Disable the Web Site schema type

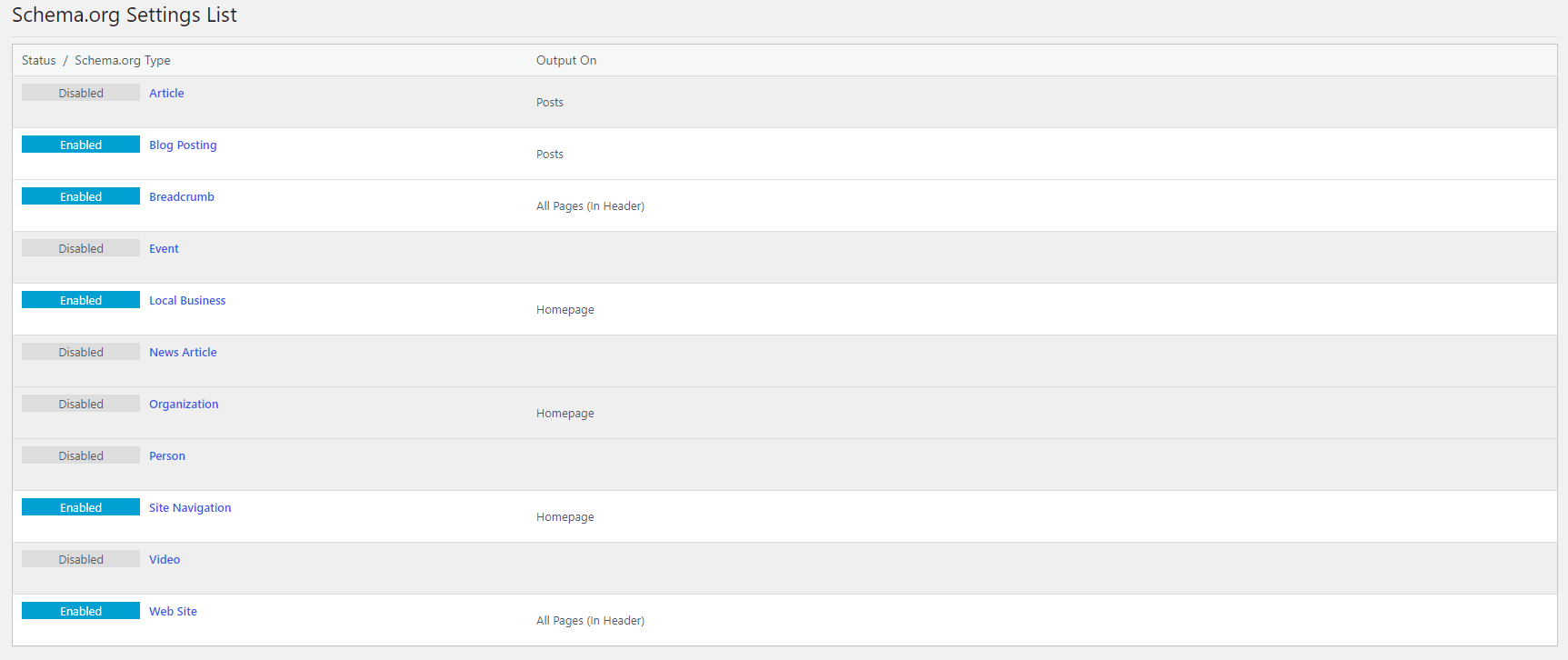pos(80,610)
